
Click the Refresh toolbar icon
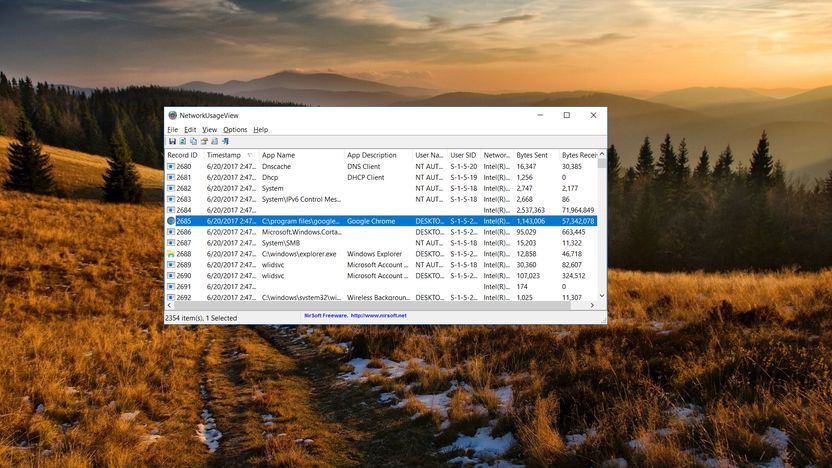coord(183,141)
